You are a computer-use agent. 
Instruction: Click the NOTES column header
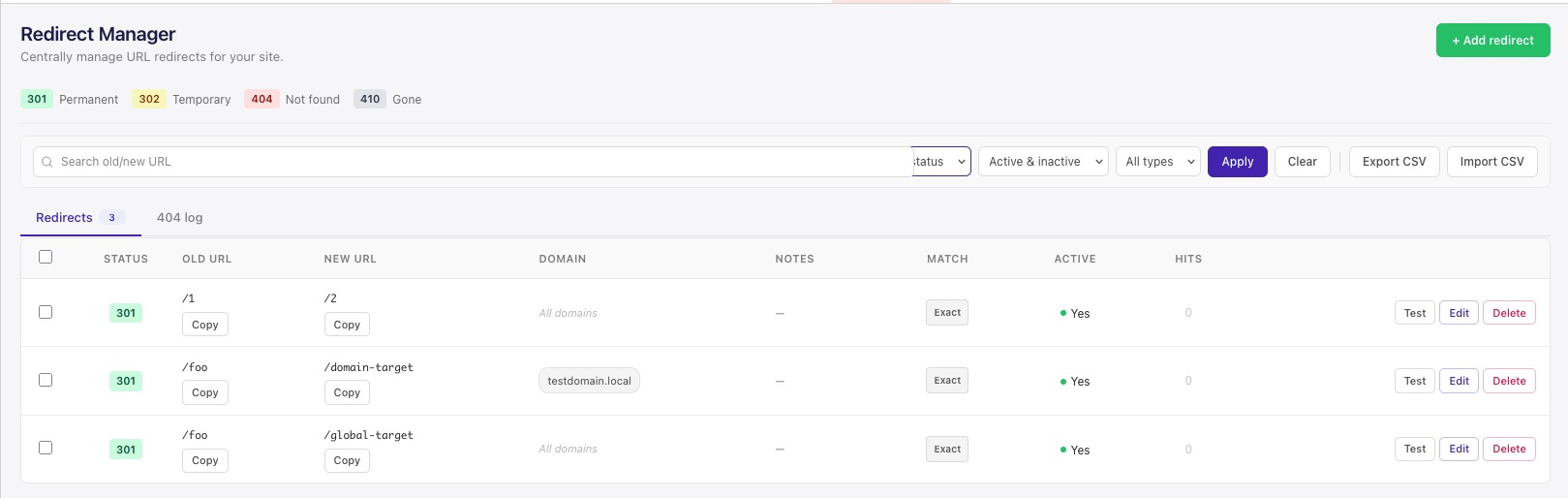point(795,259)
